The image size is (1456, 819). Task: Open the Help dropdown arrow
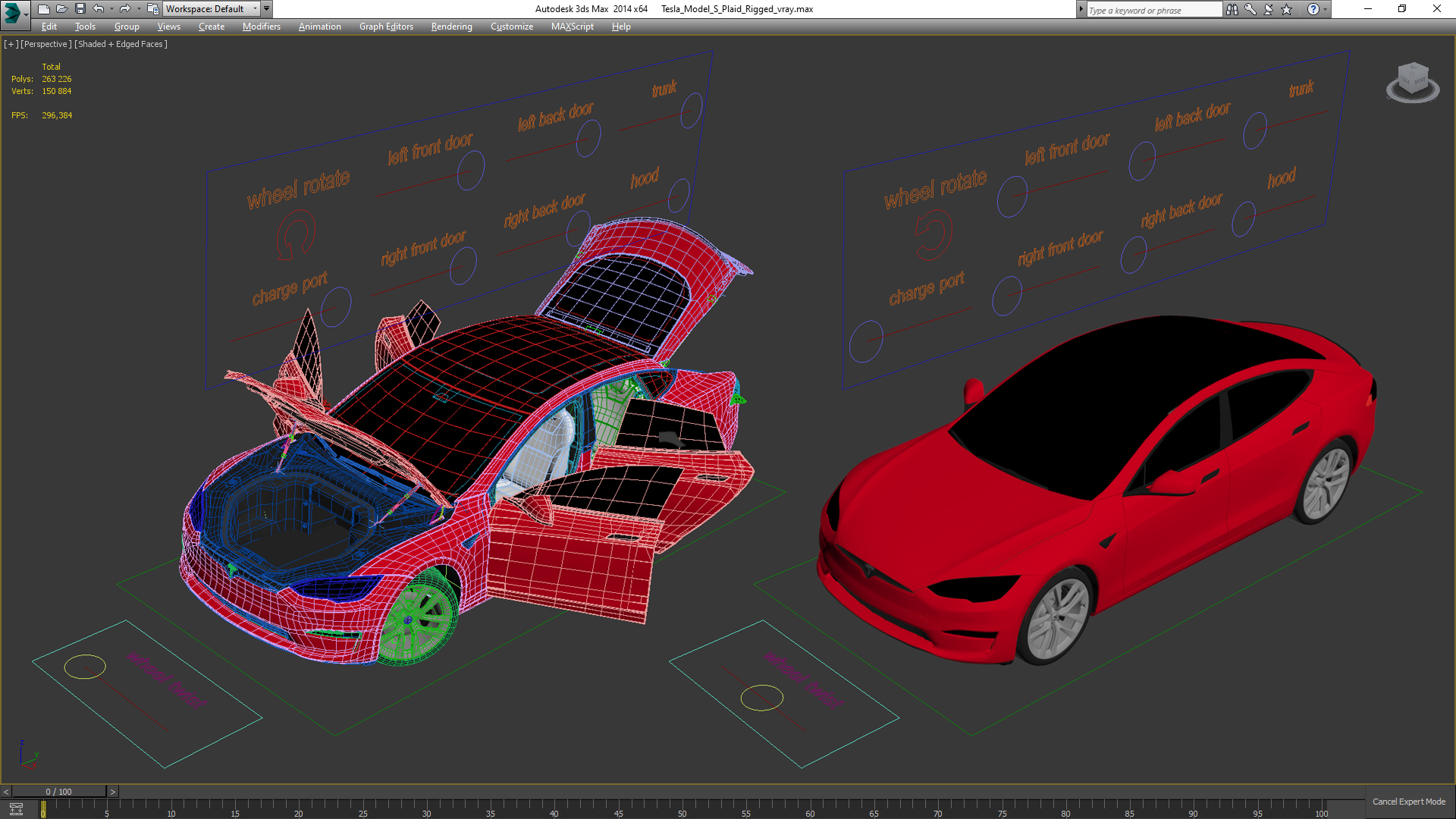pyautogui.click(x=1326, y=9)
